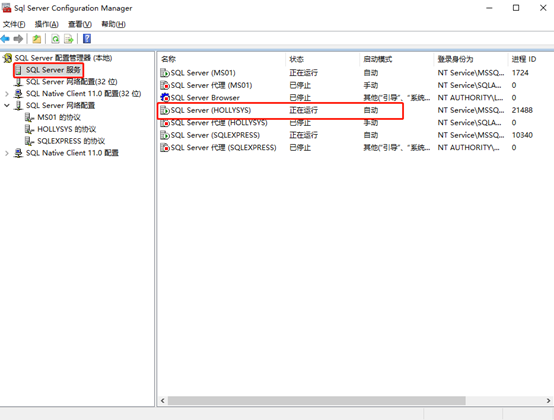Click the SQL Server 代理 (SQLEXPRESS) icon
The width and height of the screenshot is (554, 420).
(x=165, y=147)
